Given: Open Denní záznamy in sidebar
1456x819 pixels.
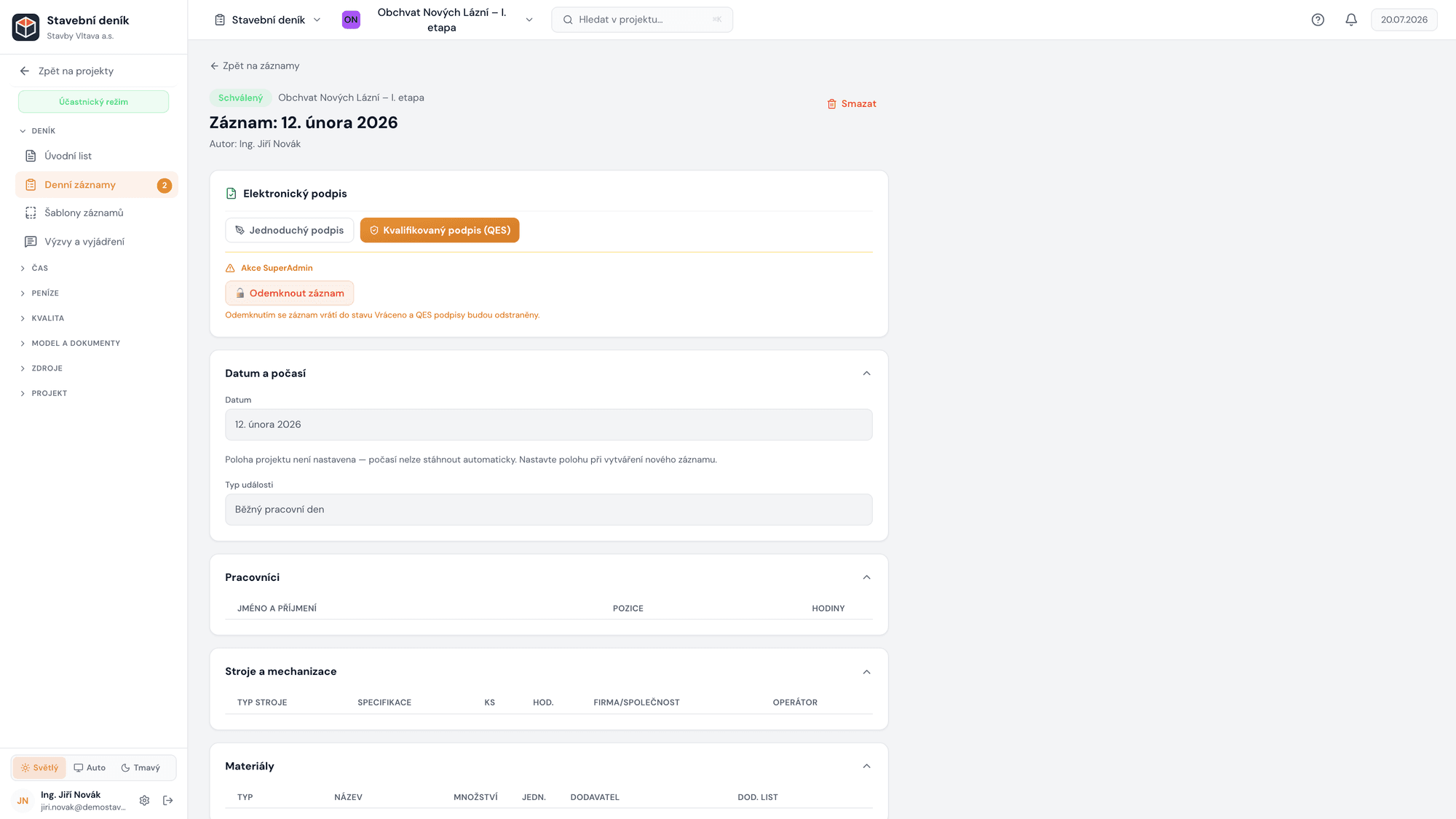Looking at the screenshot, I should 96,185.
